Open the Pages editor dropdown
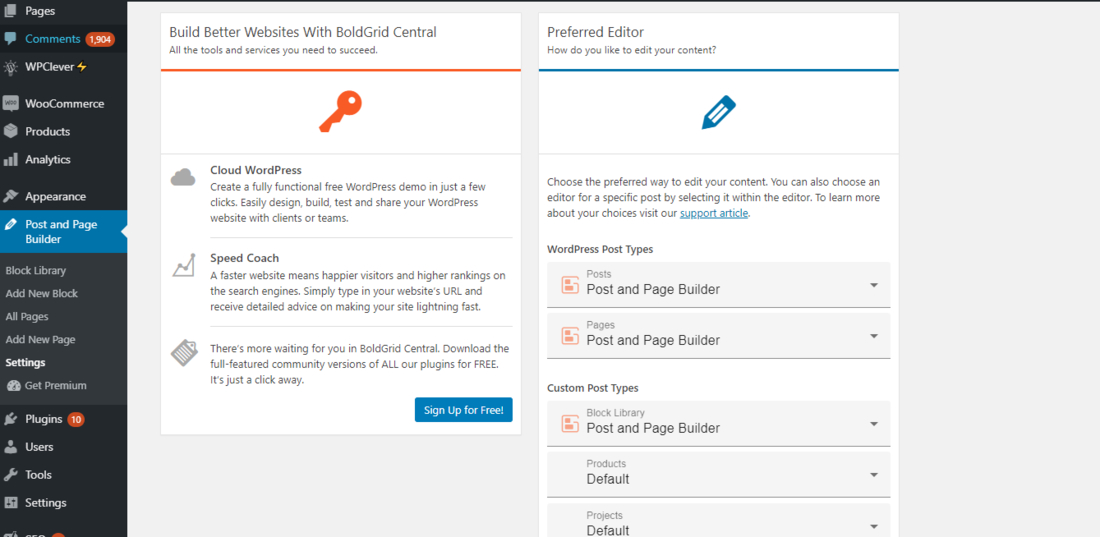 tap(718, 335)
